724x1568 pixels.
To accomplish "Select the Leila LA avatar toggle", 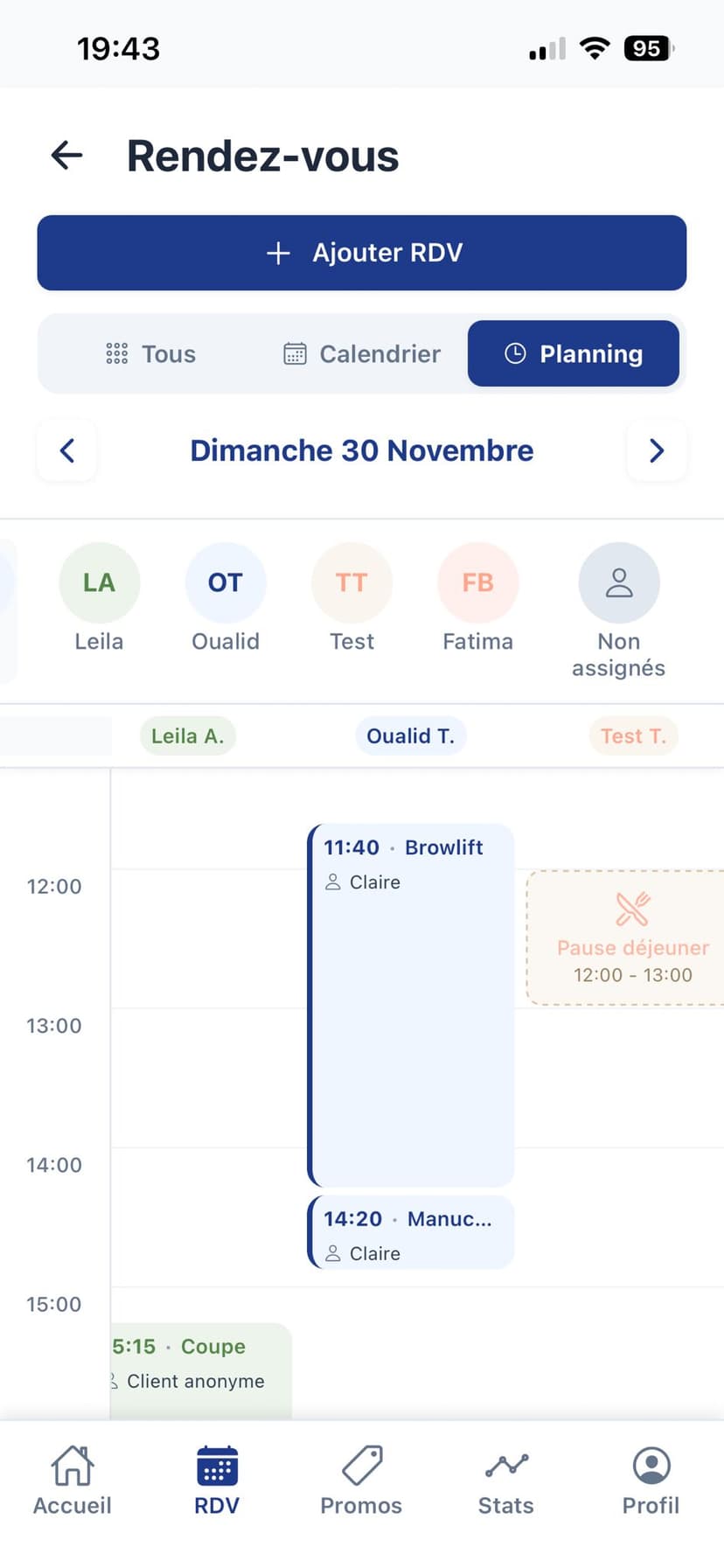I will [x=99, y=582].
